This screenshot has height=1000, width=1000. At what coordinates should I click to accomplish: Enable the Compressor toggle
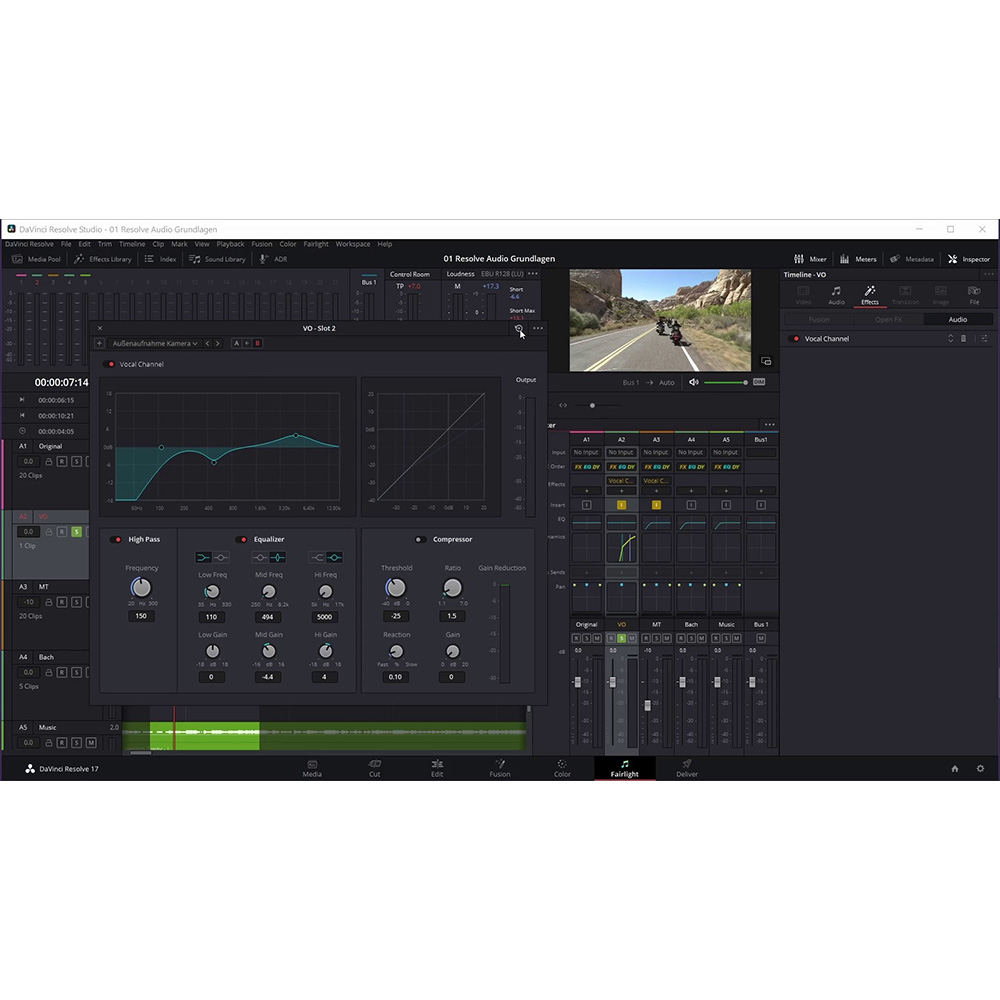(x=420, y=540)
